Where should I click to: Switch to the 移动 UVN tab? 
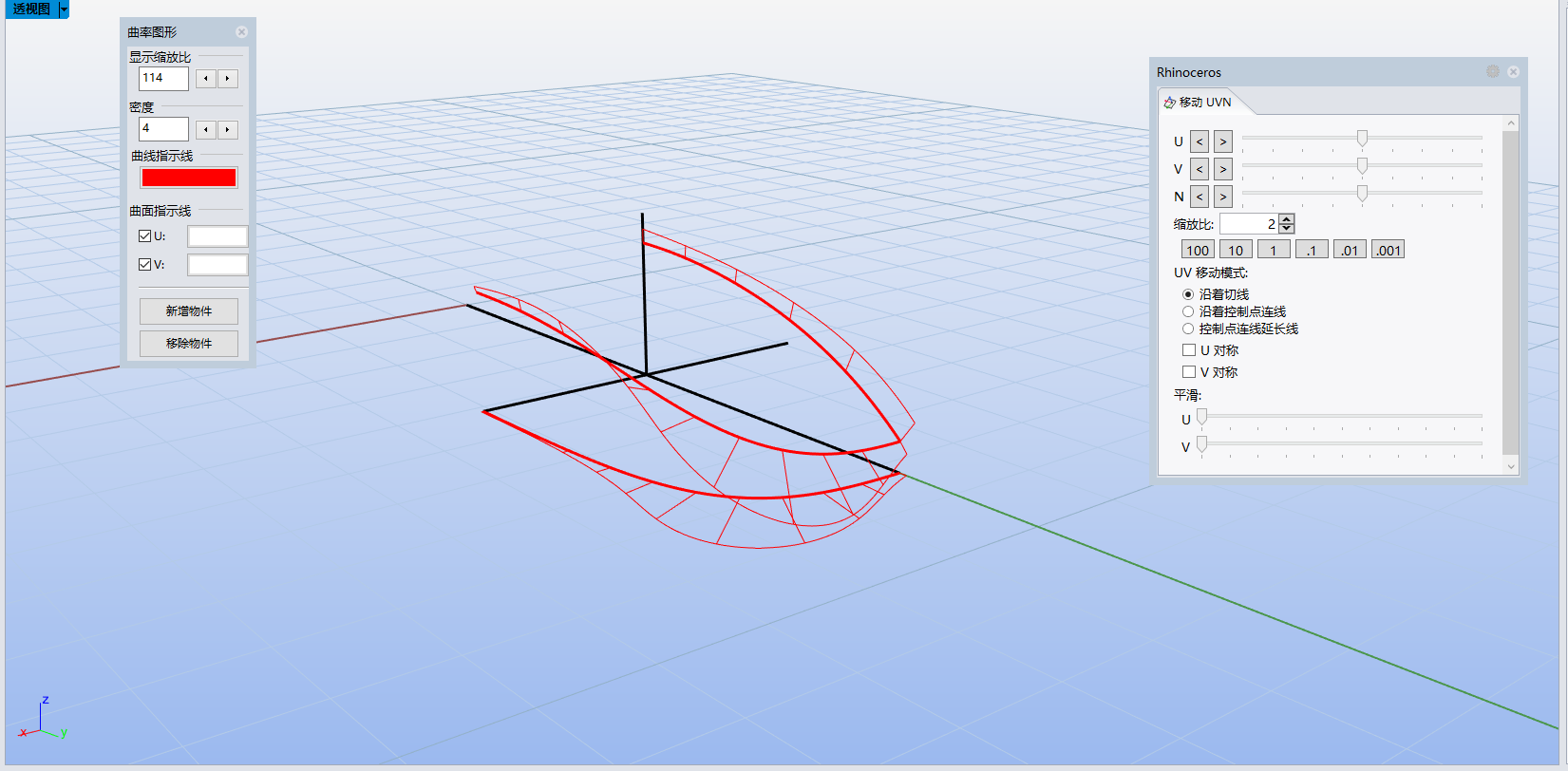click(1199, 103)
